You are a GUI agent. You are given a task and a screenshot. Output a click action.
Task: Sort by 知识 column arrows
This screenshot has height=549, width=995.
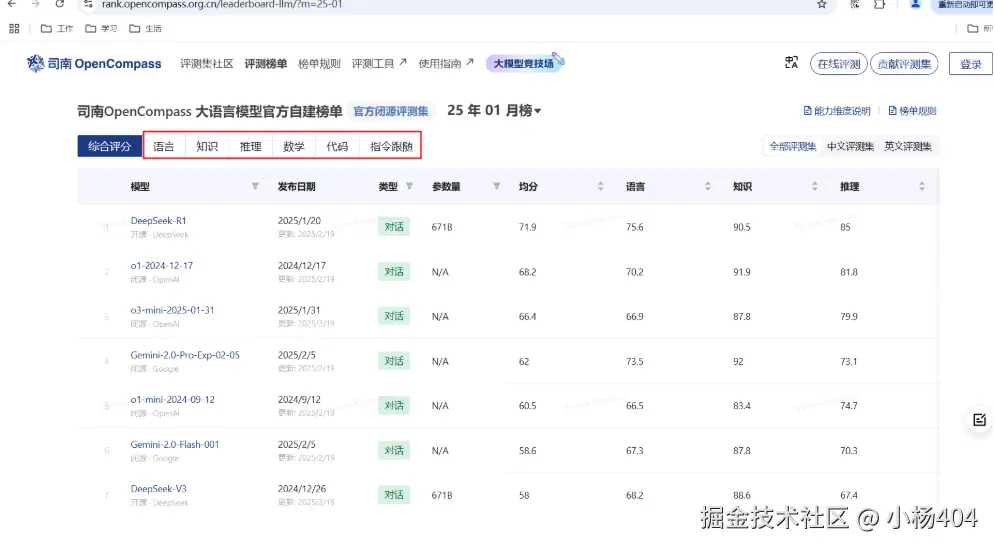coord(815,186)
